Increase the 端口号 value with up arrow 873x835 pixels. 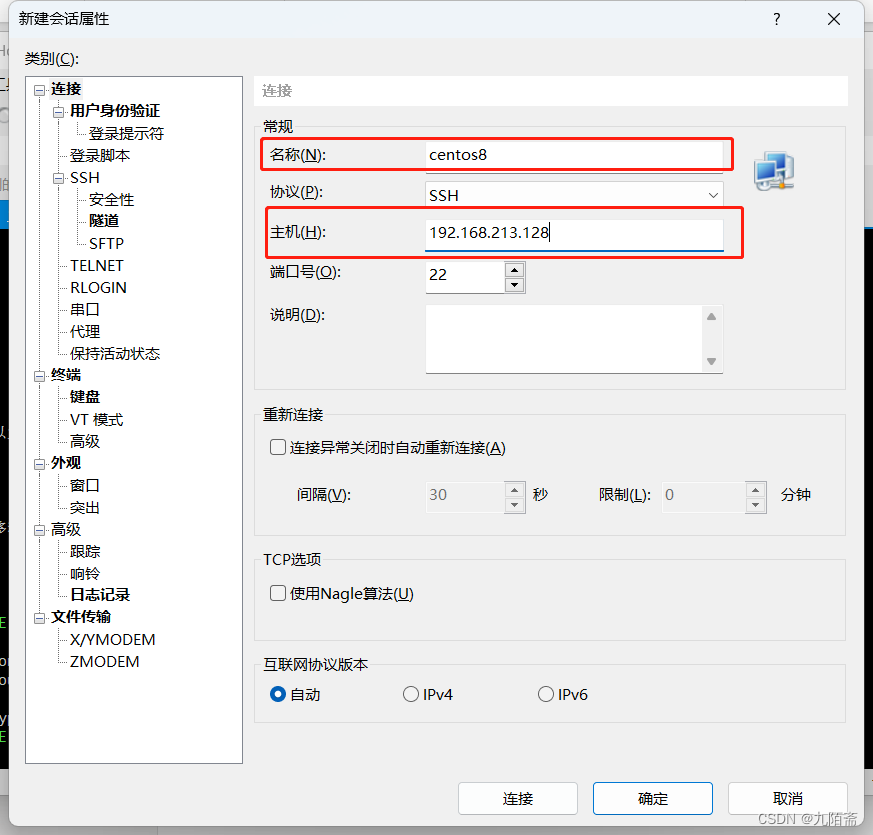[514, 270]
